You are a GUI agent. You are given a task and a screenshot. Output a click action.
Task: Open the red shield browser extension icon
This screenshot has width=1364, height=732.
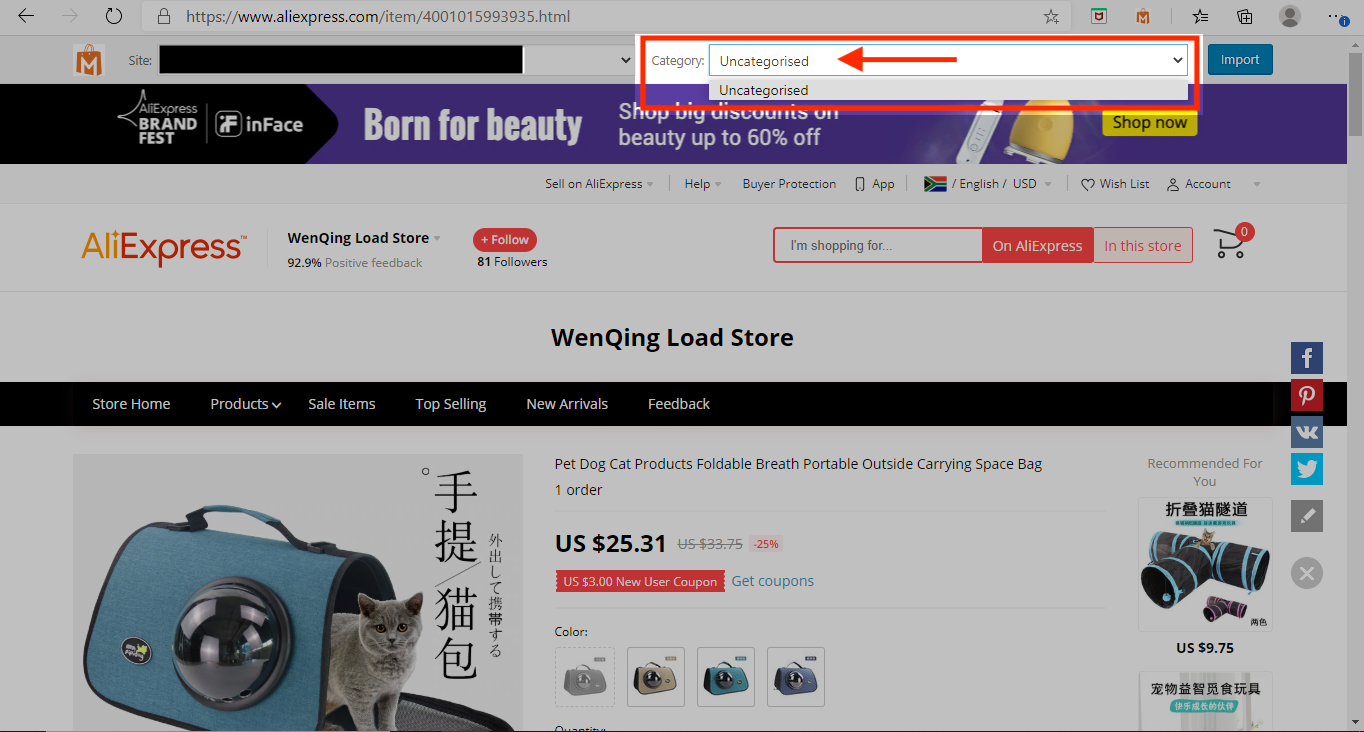tap(1098, 16)
